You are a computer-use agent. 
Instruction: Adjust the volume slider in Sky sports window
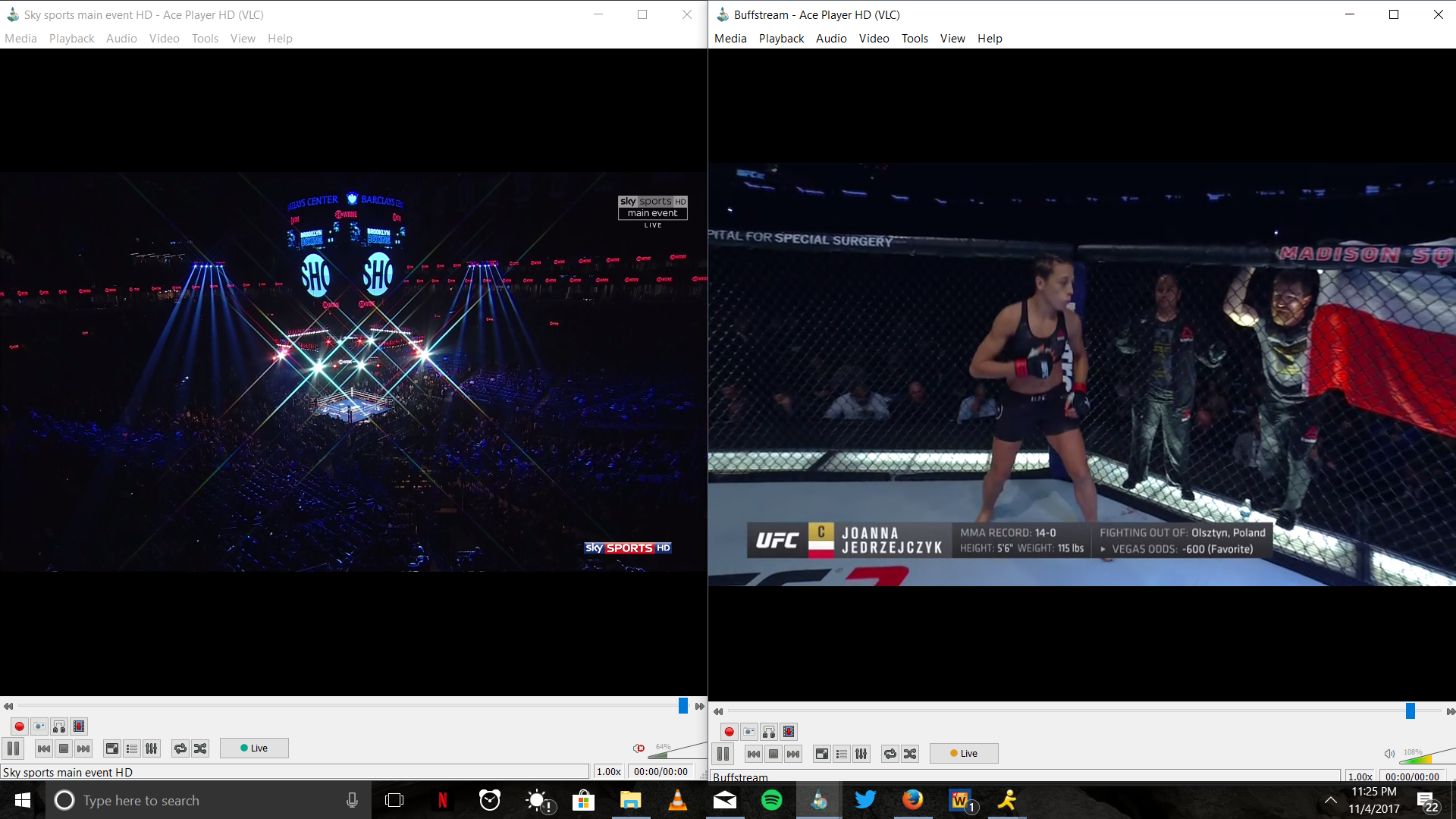679,750
